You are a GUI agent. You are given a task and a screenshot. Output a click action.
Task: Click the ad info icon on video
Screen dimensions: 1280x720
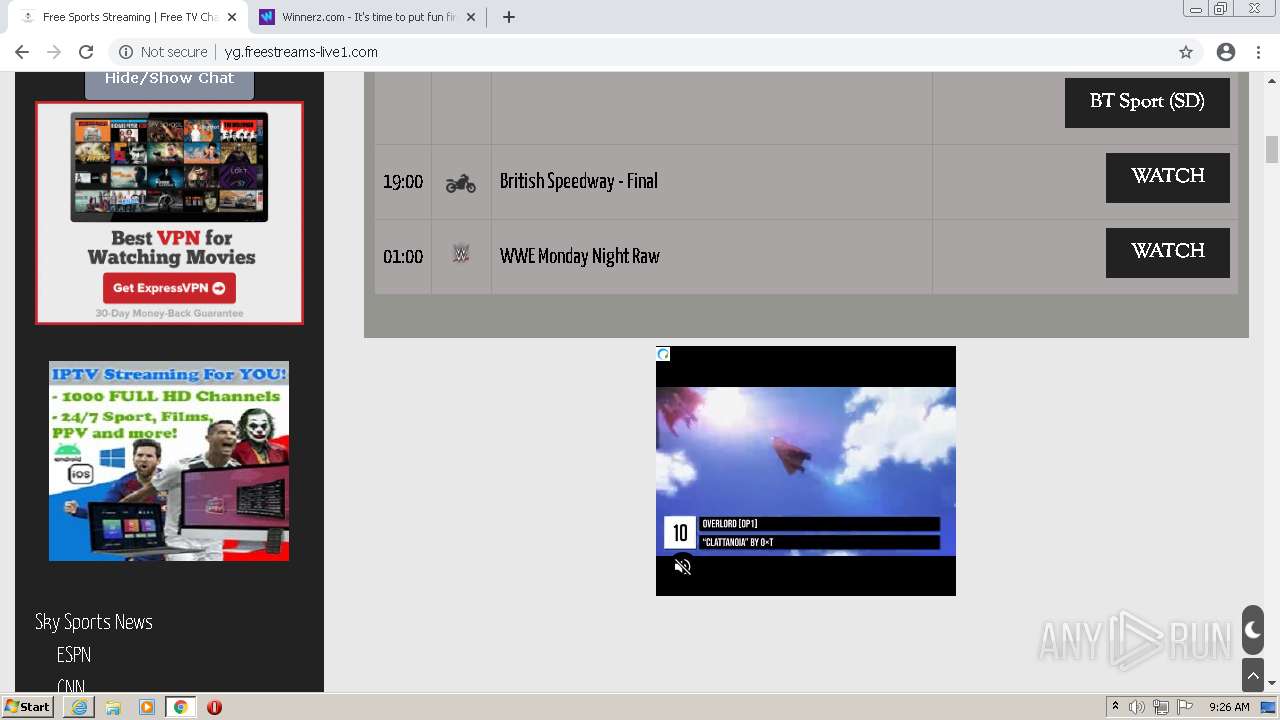(663, 354)
